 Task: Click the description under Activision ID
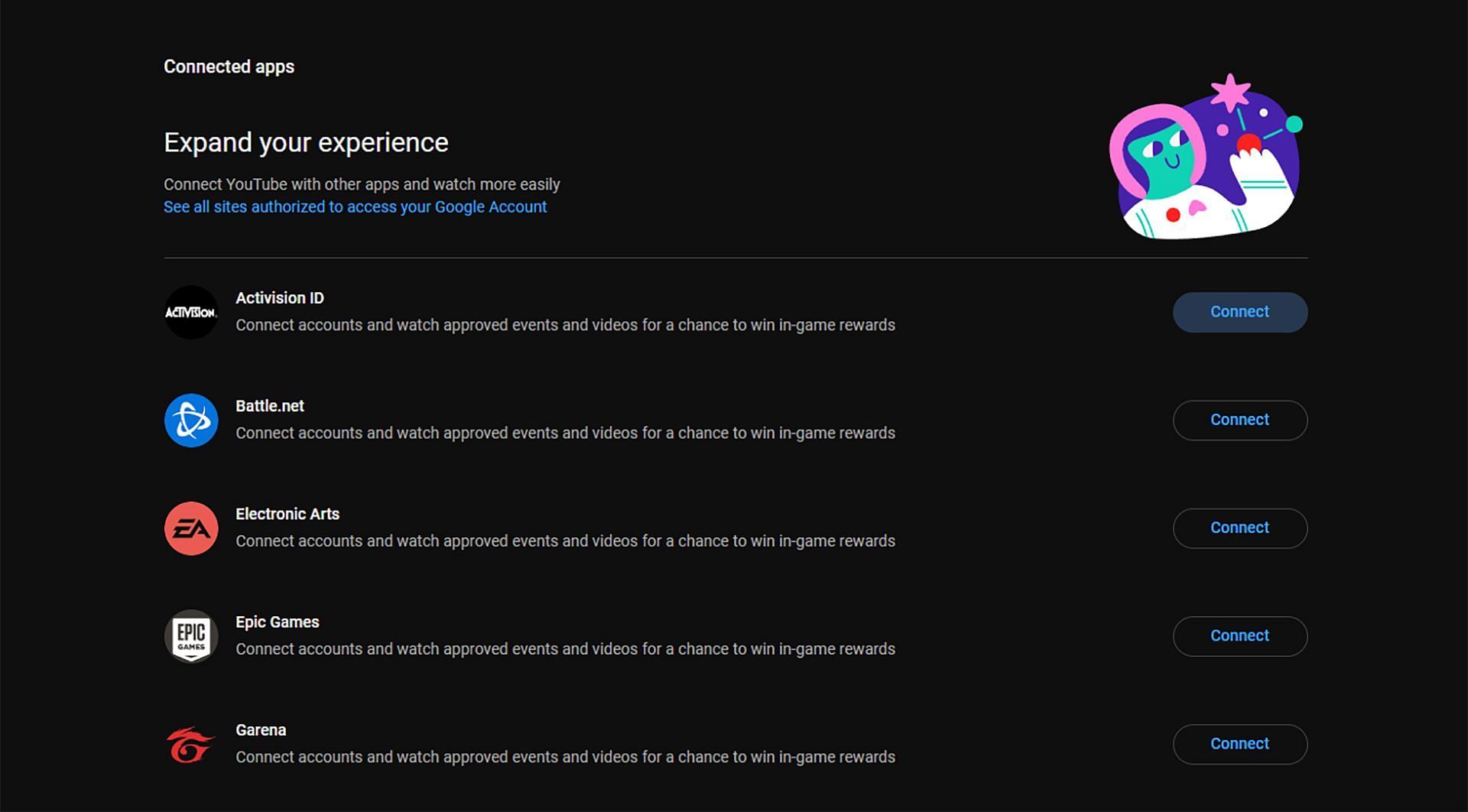click(565, 325)
